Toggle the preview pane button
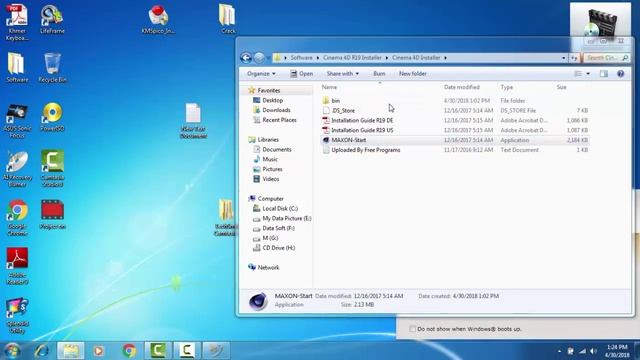The width and height of the screenshot is (640, 360). (604, 74)
